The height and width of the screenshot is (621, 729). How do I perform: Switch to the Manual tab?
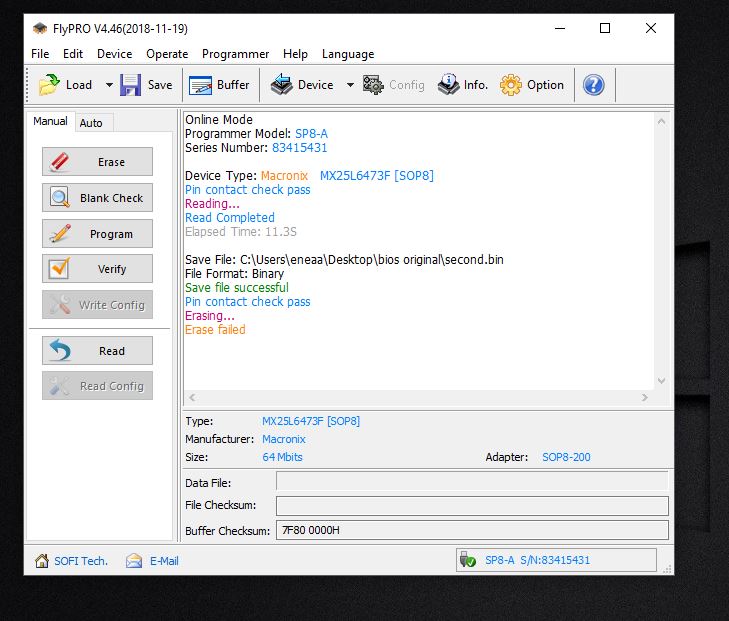(x=50, y=121)
